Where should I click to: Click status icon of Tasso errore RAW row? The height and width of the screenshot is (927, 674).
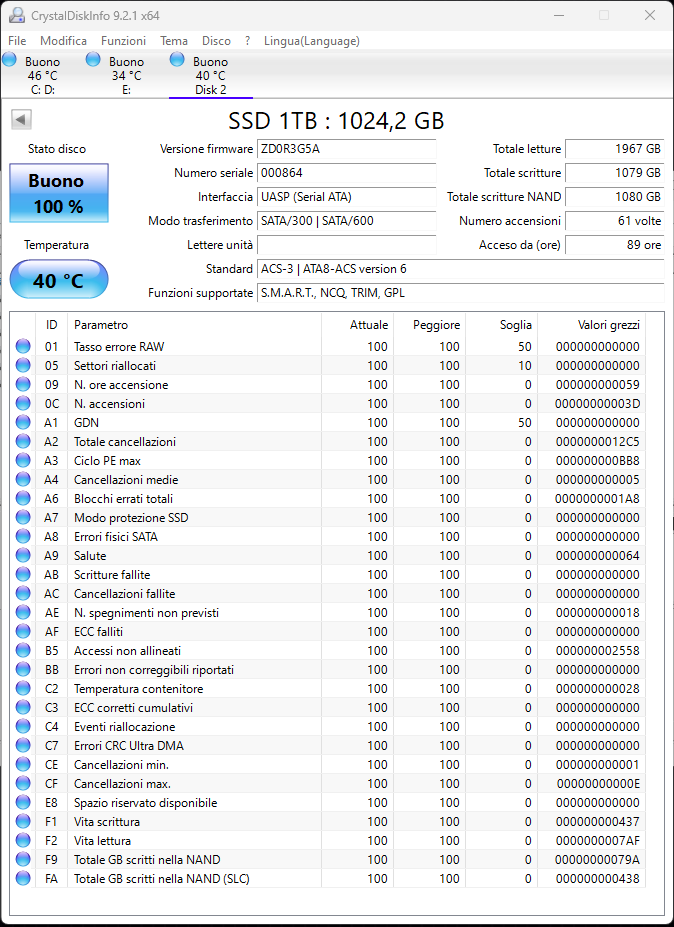point(23,346)
